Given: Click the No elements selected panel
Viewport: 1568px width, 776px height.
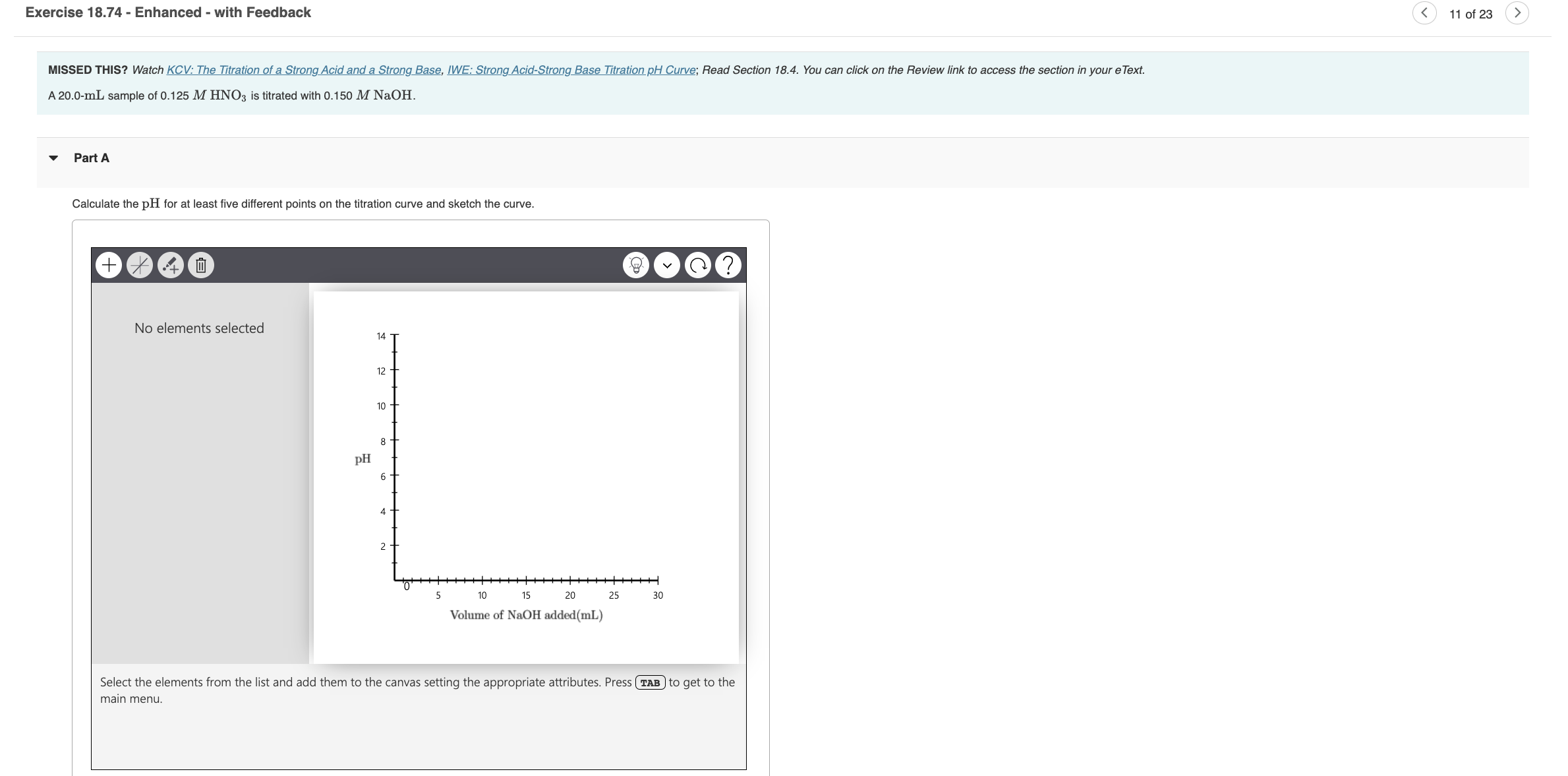Looking at the screenshot, I should coord(199,328).
